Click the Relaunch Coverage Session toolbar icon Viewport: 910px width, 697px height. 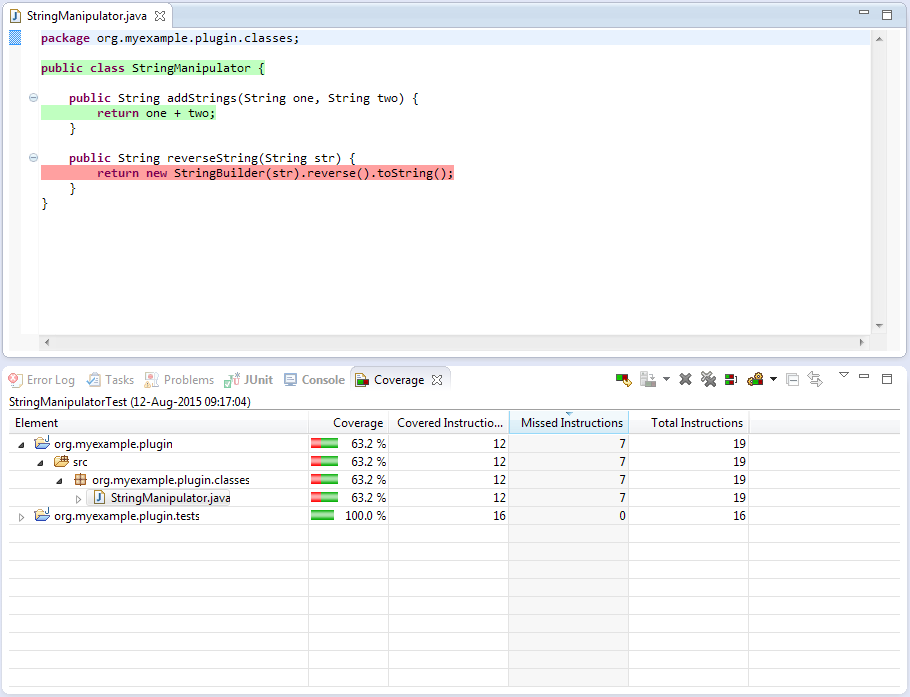[x=623, y=380]
